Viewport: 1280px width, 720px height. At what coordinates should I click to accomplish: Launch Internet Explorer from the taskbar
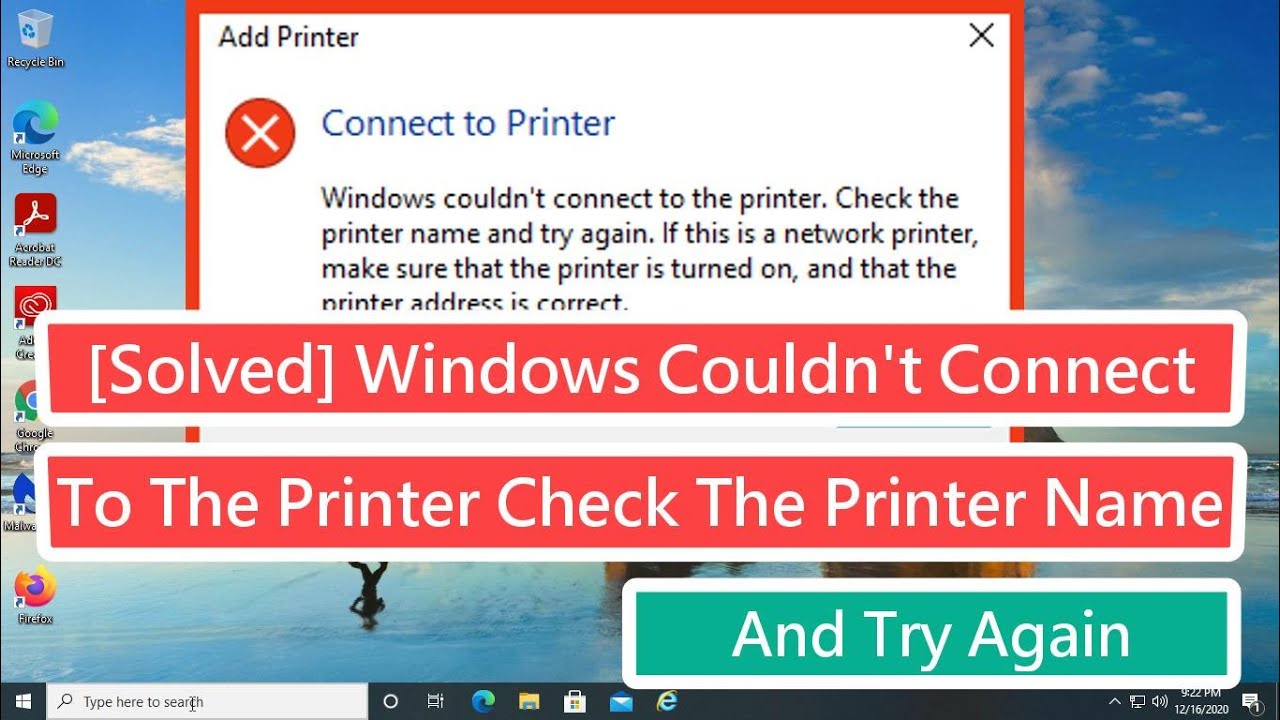pos(666,701)
